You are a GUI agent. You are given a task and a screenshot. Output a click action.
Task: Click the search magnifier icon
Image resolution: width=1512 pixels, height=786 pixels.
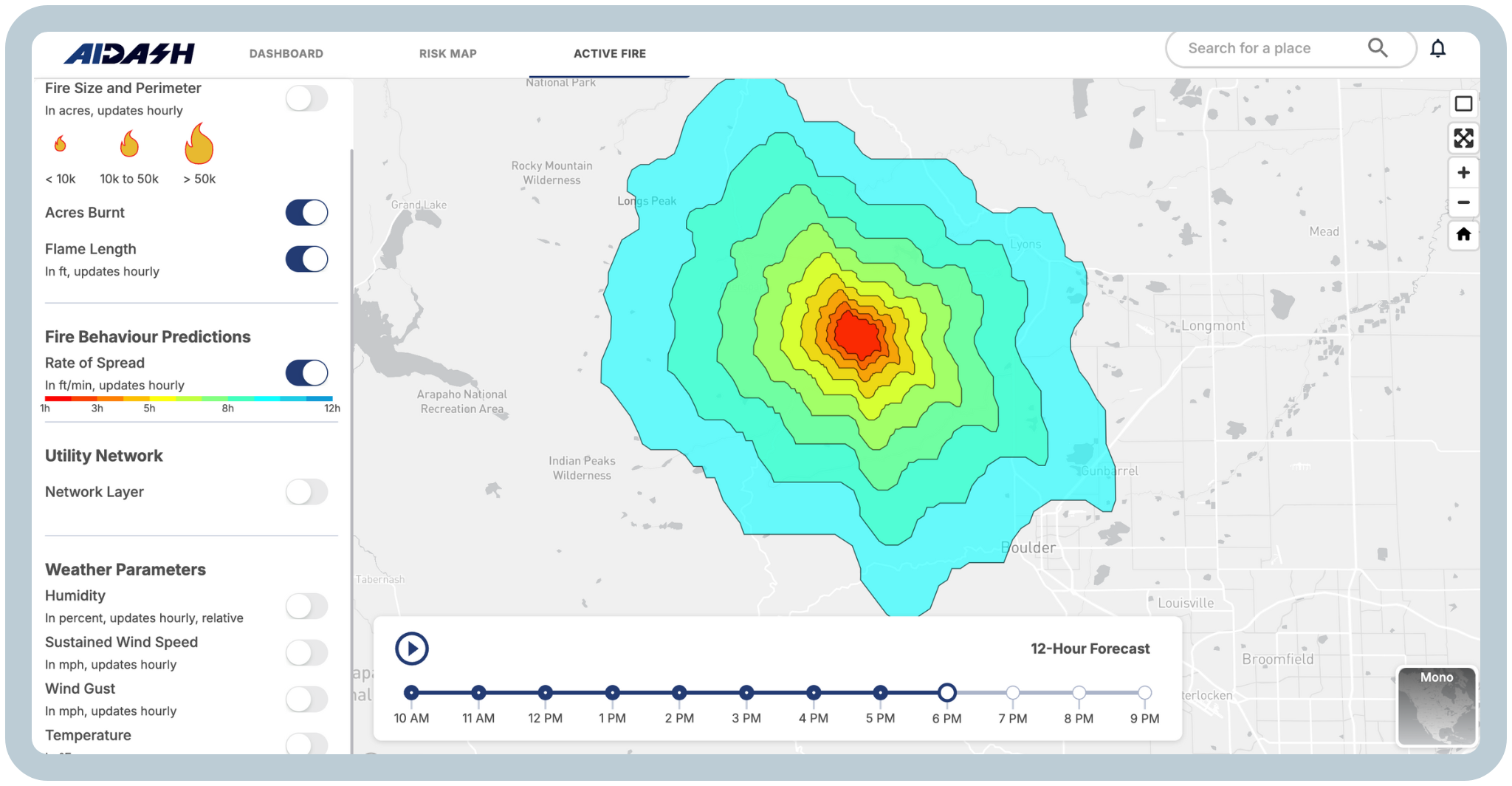click(x=1378, y=48)
